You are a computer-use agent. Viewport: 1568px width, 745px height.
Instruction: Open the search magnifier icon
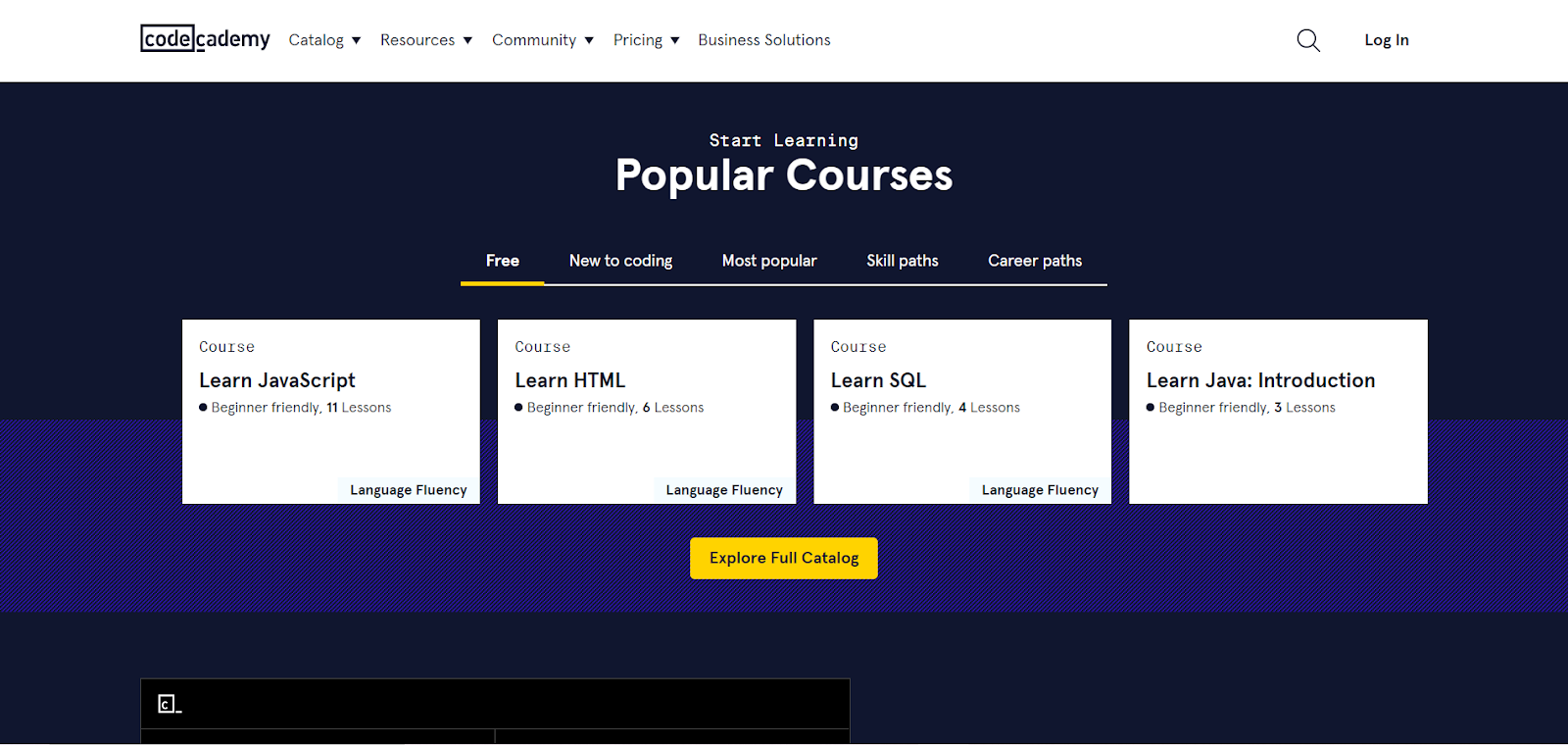pos(1308,40)
